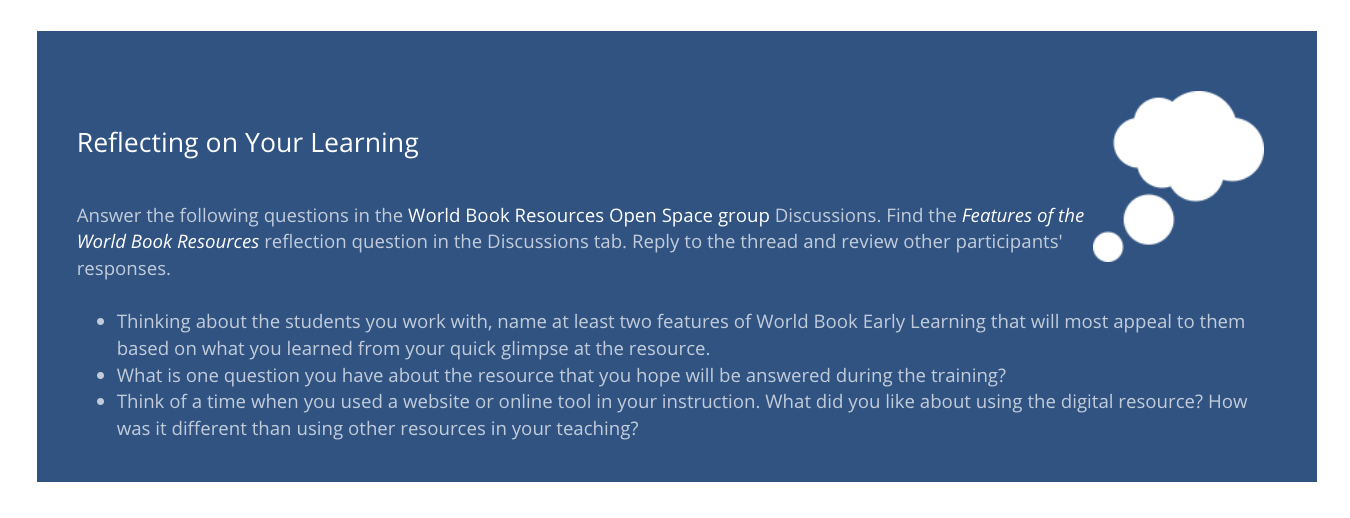The height and width of the screenshot is (518, 1350).
Task: Click the bullet asking 'What is one question you have'
Action: tap(561, 376)
